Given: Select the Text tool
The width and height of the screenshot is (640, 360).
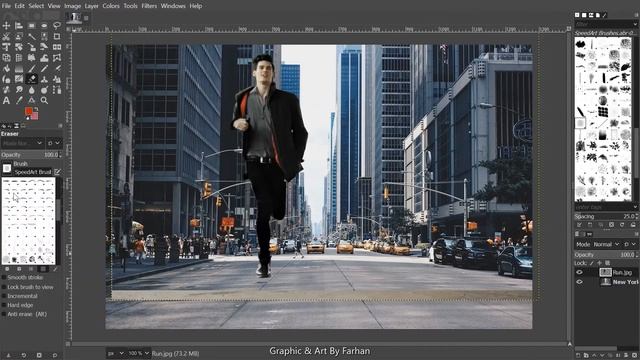Looking at the screenshot, I should coord(6,100).
